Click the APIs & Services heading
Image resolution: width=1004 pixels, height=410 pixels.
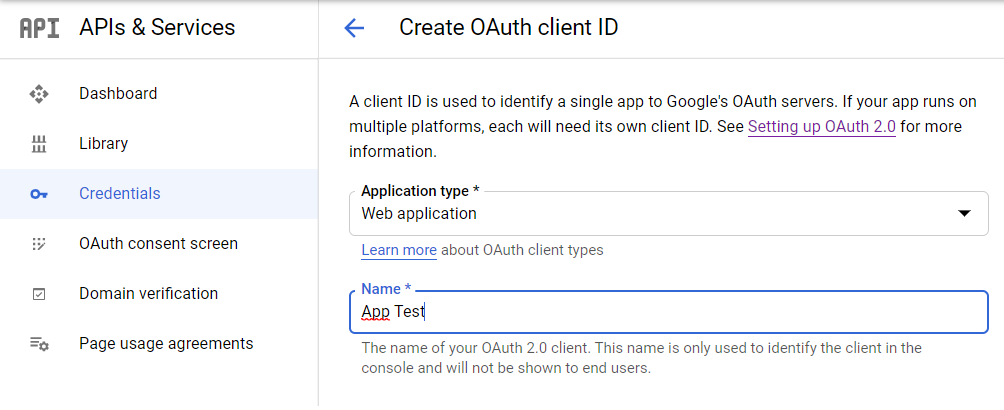tap(157, 28)
